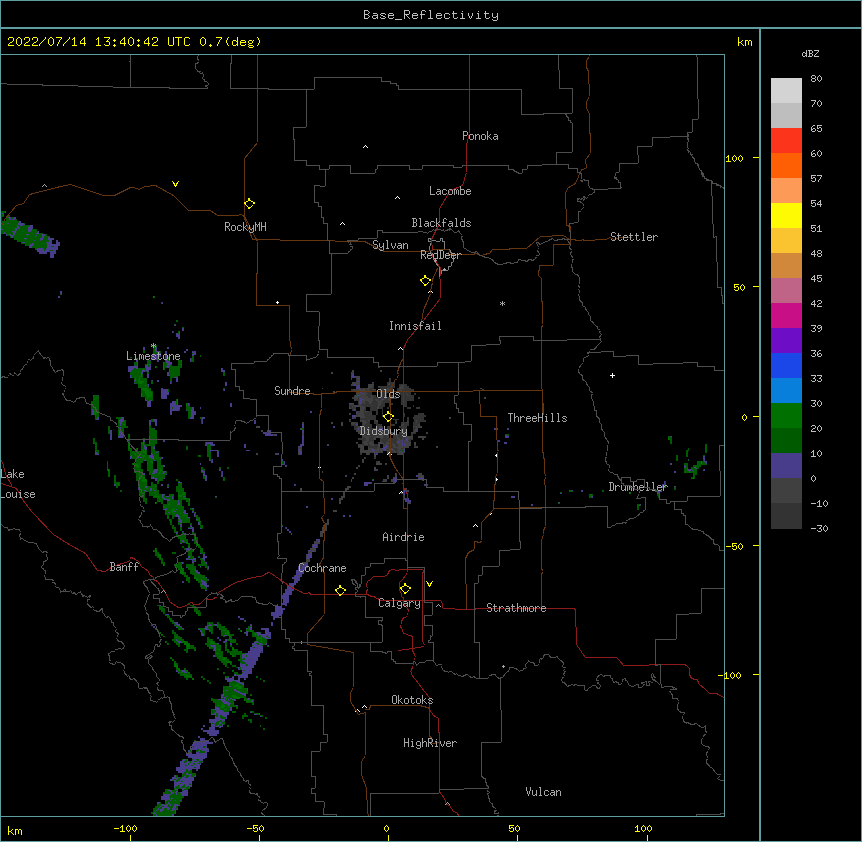Click the HighRiver label
The width and height of the screenshot is (862, 842).
(x=430, y=743)
